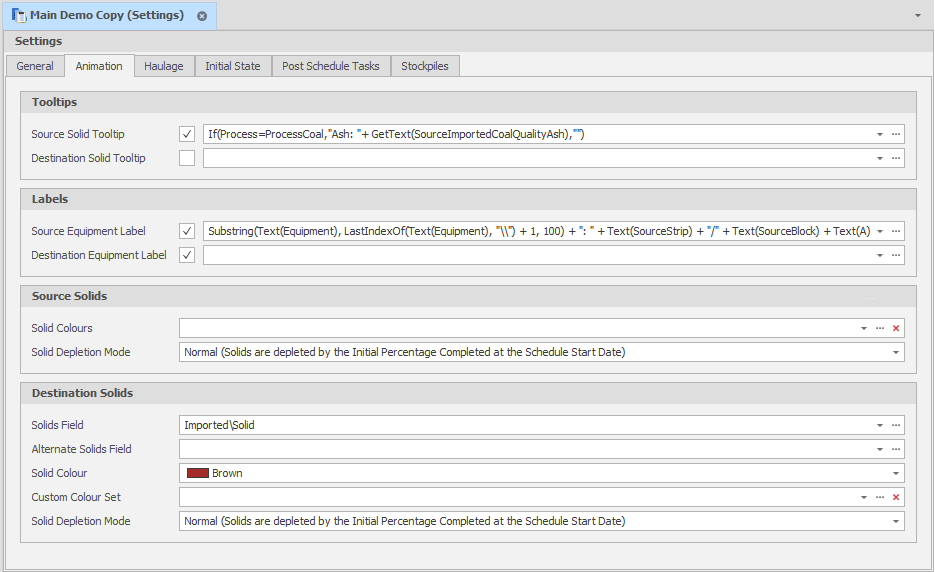Uncheck the Source Equipment Label checkbox
The width and height of the screenshot is (935, 572).
[187, 231]
